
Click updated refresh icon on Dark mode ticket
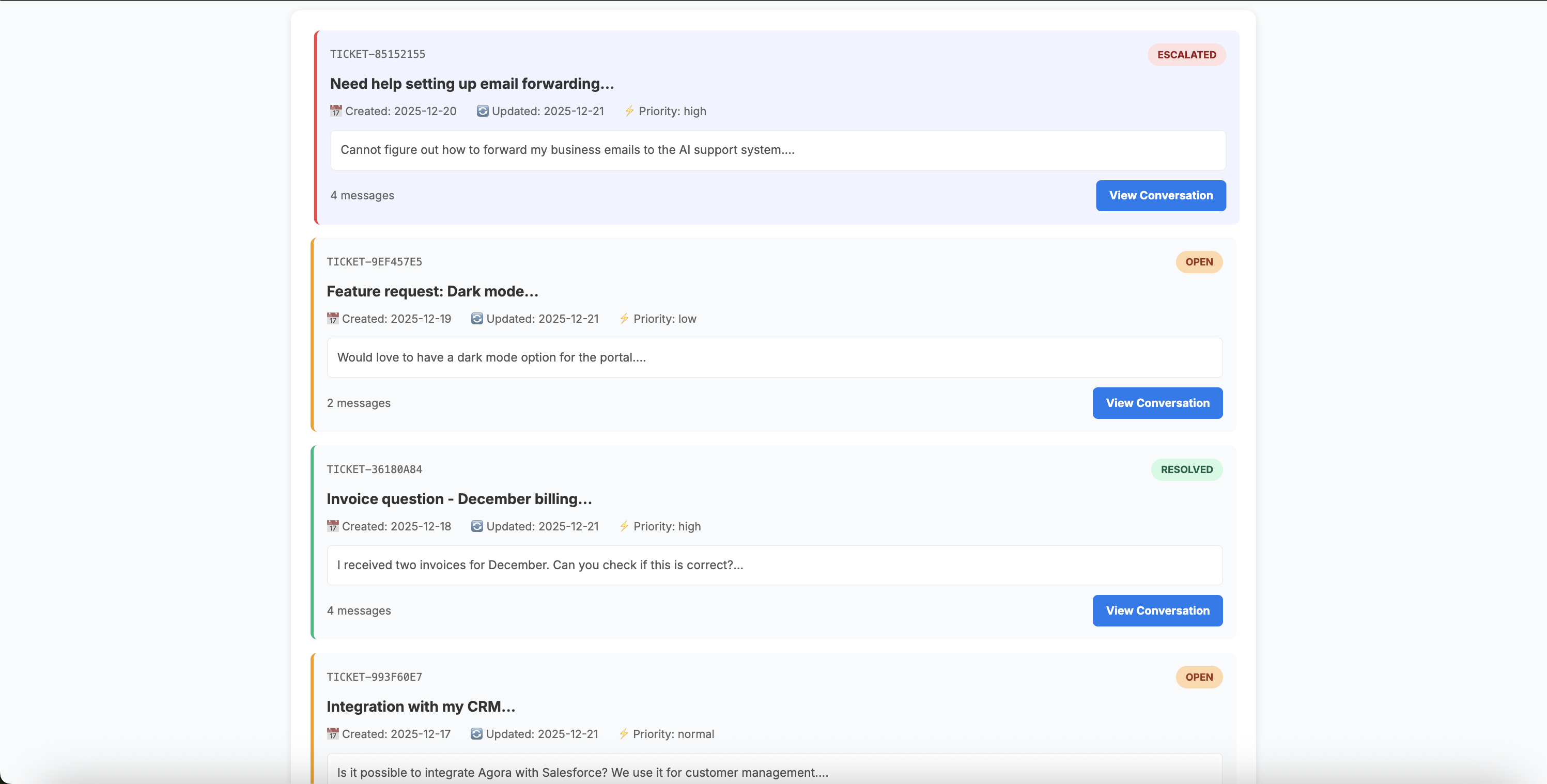(x=477, y=319)
